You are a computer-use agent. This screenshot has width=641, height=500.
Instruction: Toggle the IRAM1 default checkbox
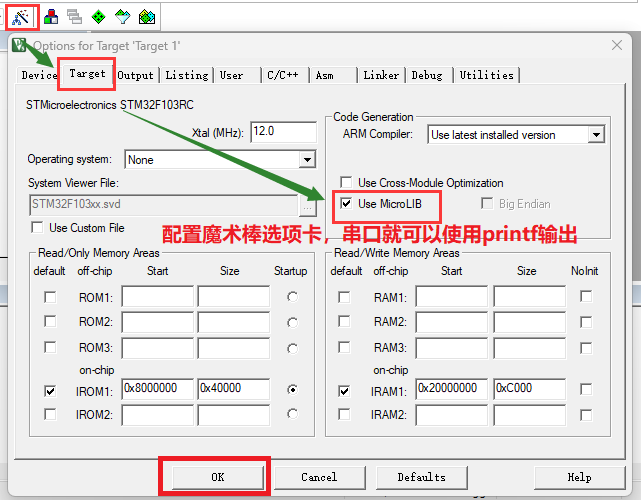(344, 391)
